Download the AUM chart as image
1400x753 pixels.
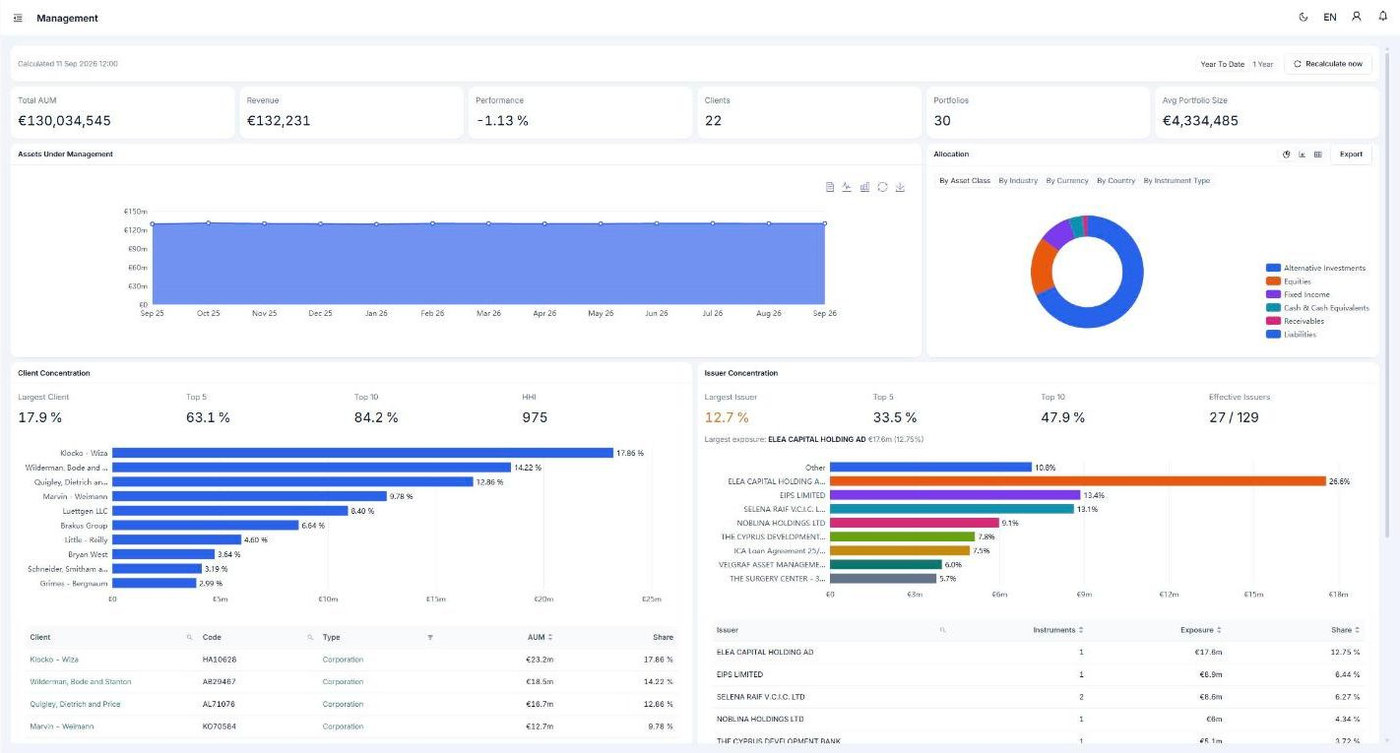click(900, 187)
